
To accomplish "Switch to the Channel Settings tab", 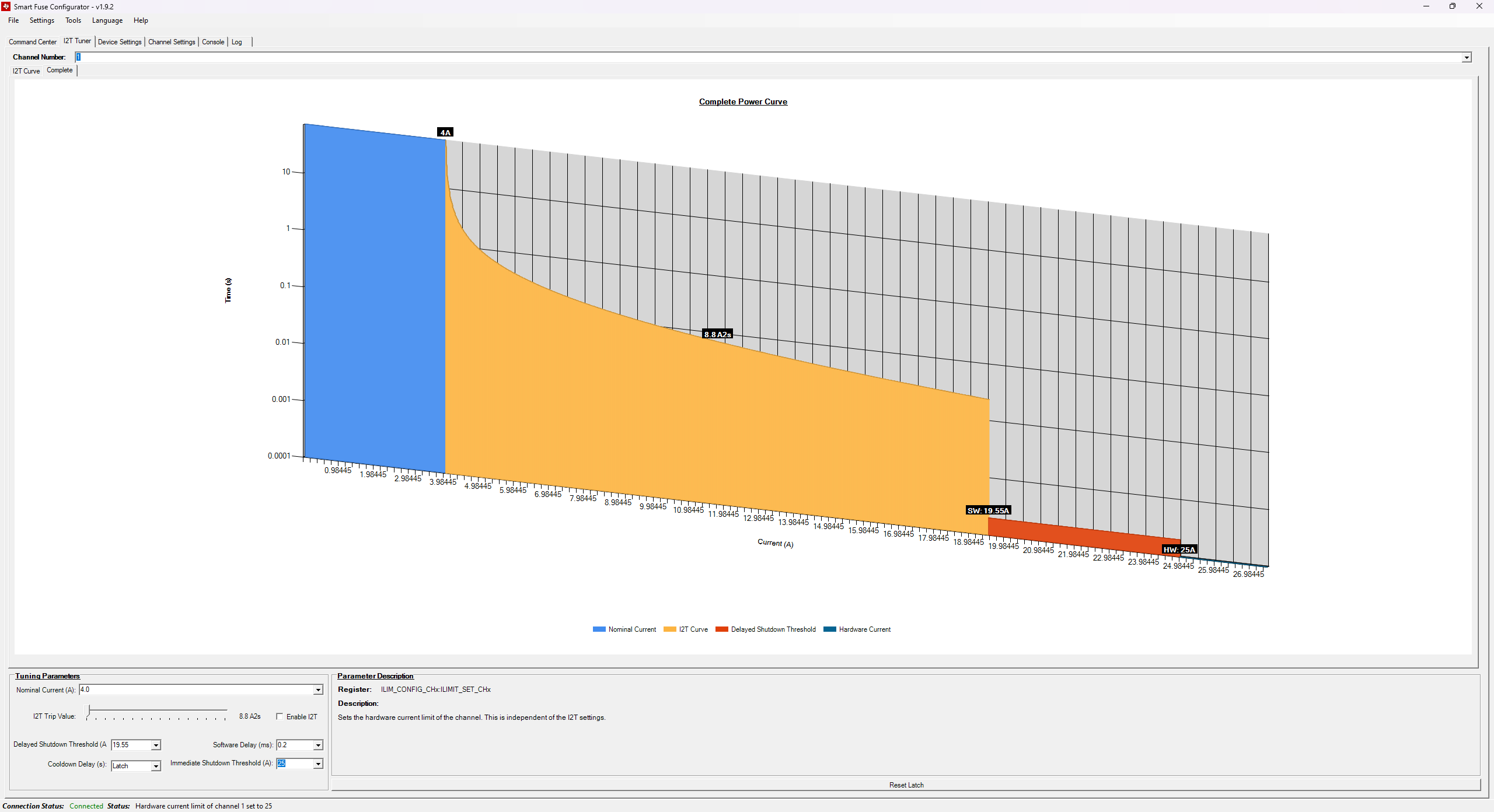I will [x=172, y=42].
